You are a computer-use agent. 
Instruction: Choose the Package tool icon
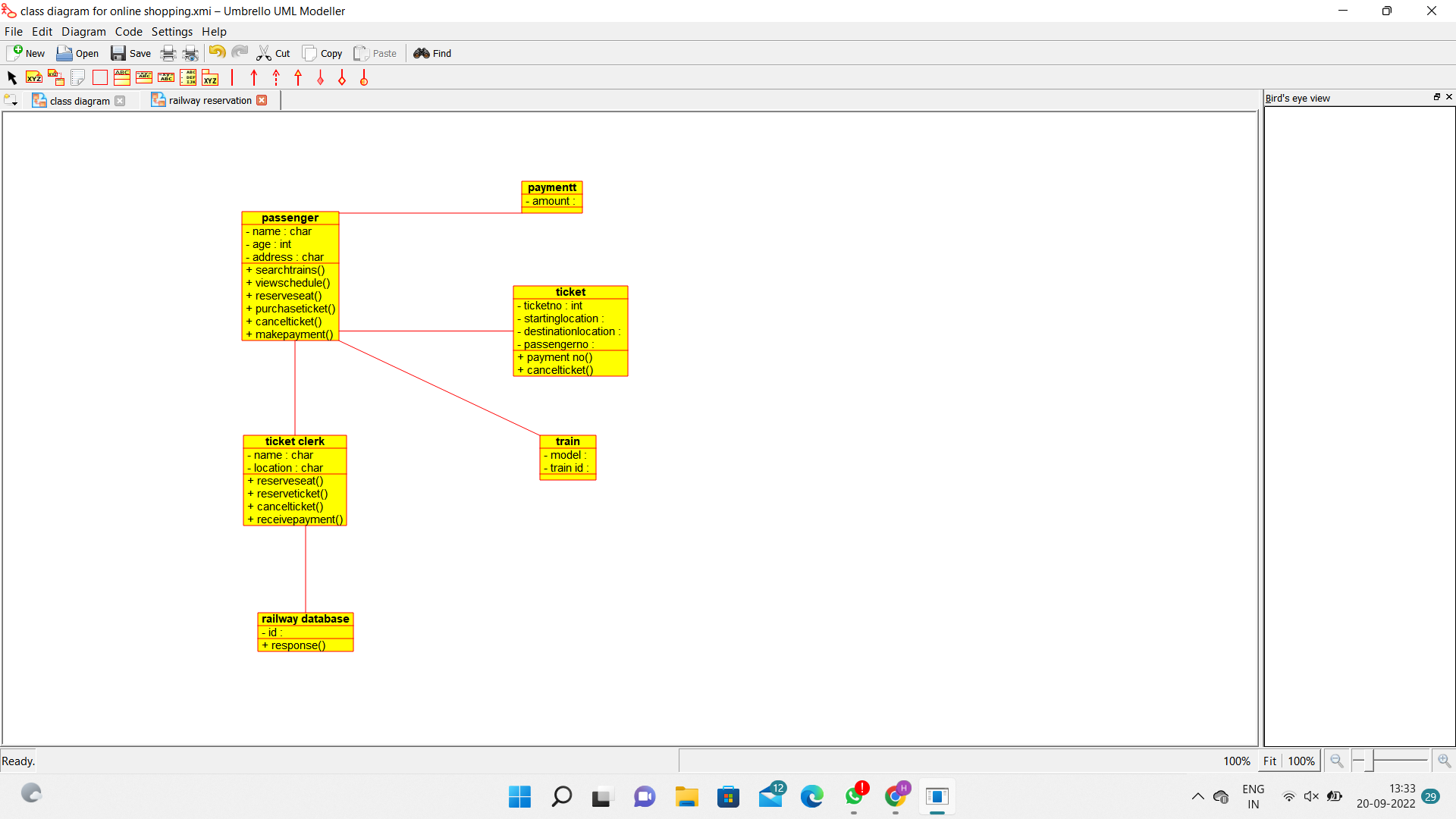[210, 77]
